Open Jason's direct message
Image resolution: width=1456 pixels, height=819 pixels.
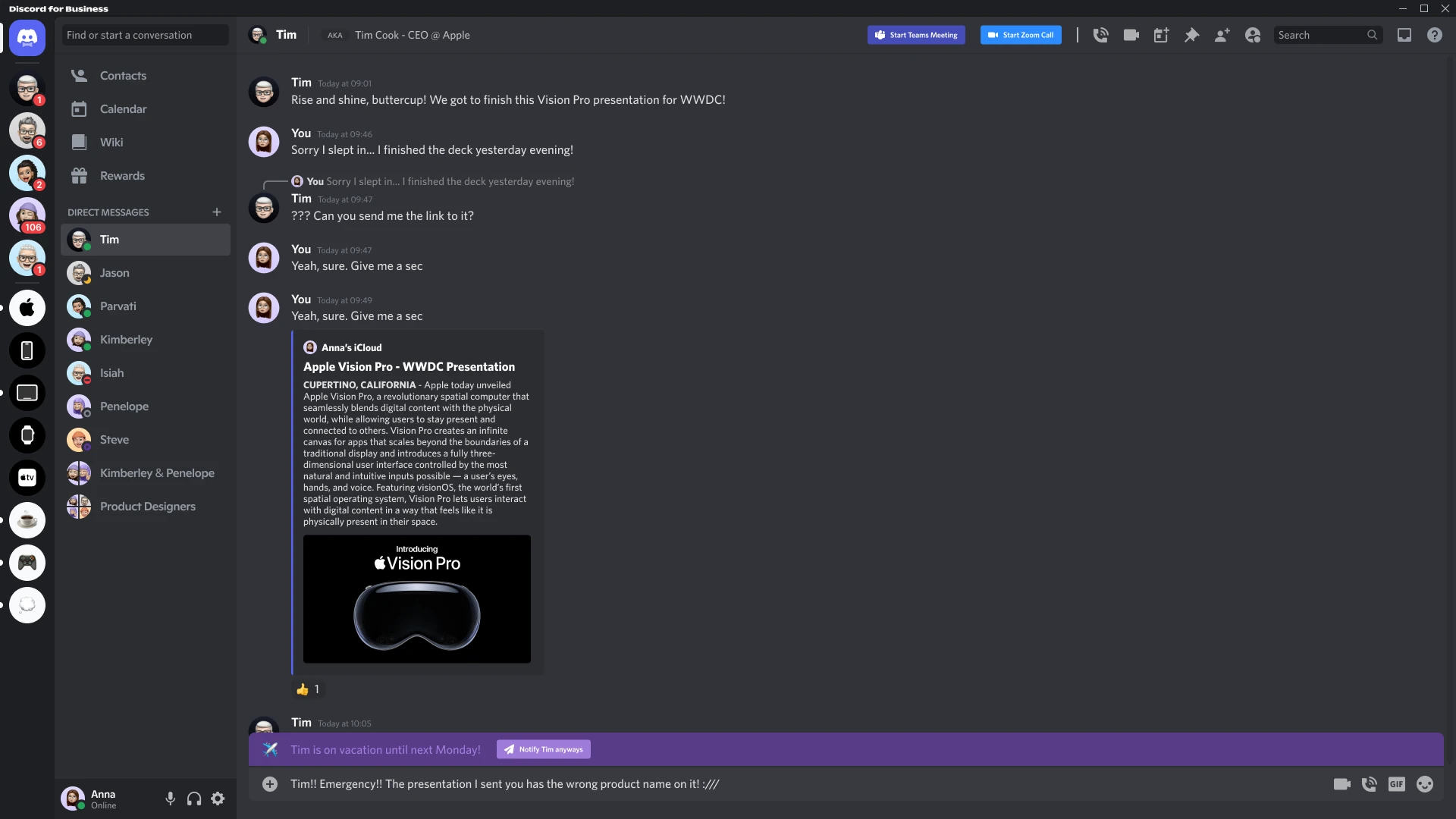tap(146, 273)
